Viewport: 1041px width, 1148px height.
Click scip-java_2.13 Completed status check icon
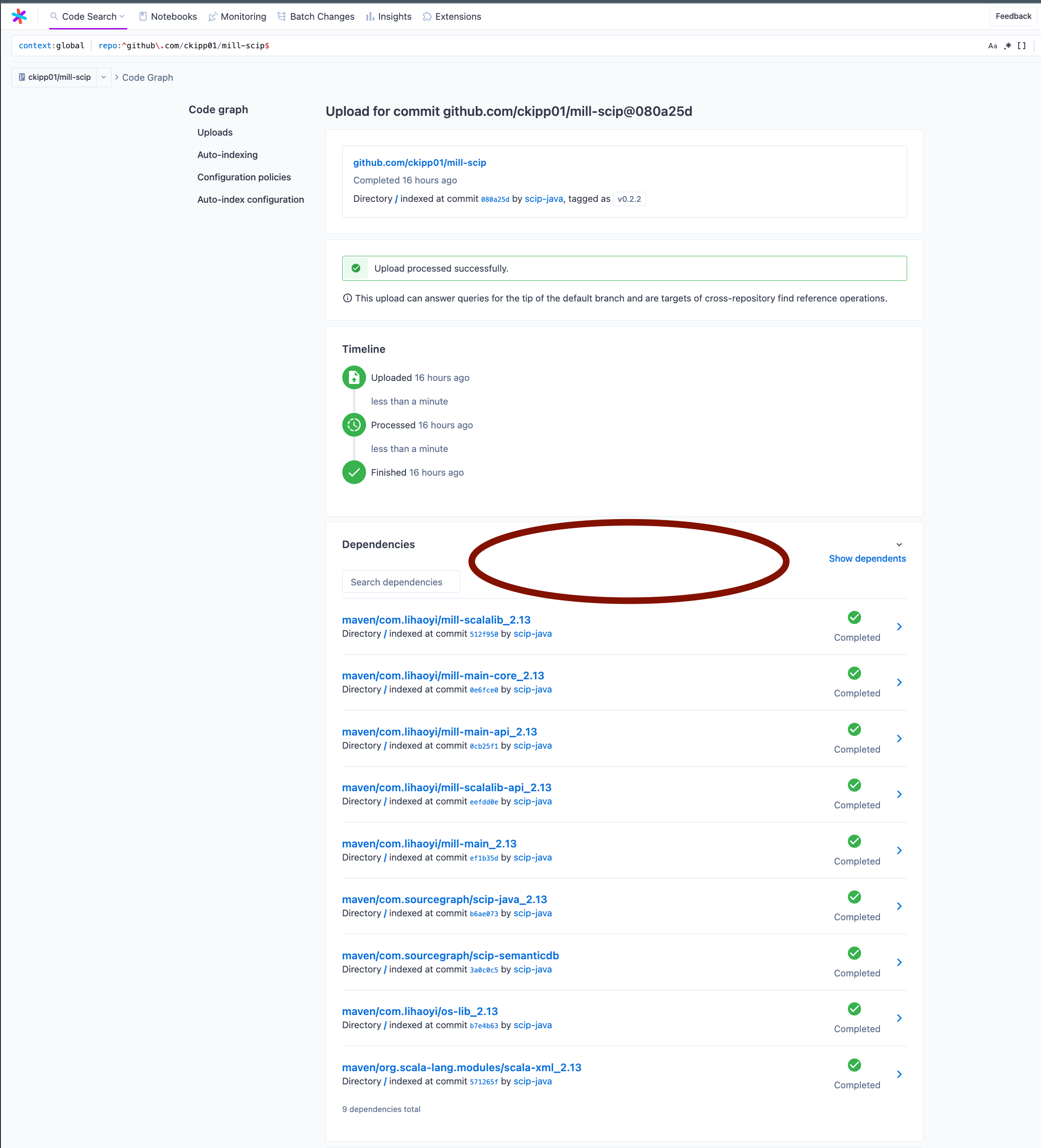[854, 896]
